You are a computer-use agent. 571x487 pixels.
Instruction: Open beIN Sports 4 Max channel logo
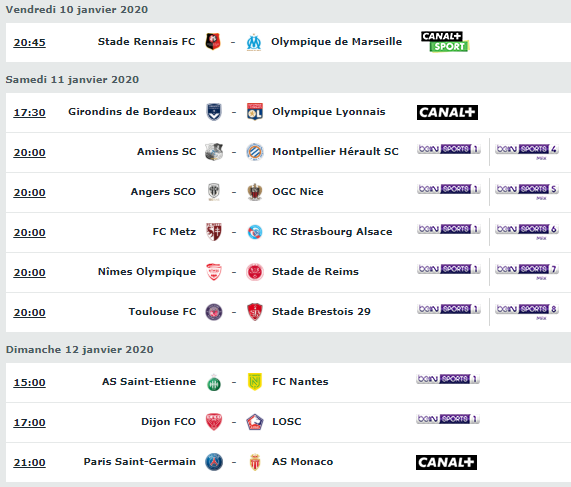pyautogui.click(x=527, y=151)
